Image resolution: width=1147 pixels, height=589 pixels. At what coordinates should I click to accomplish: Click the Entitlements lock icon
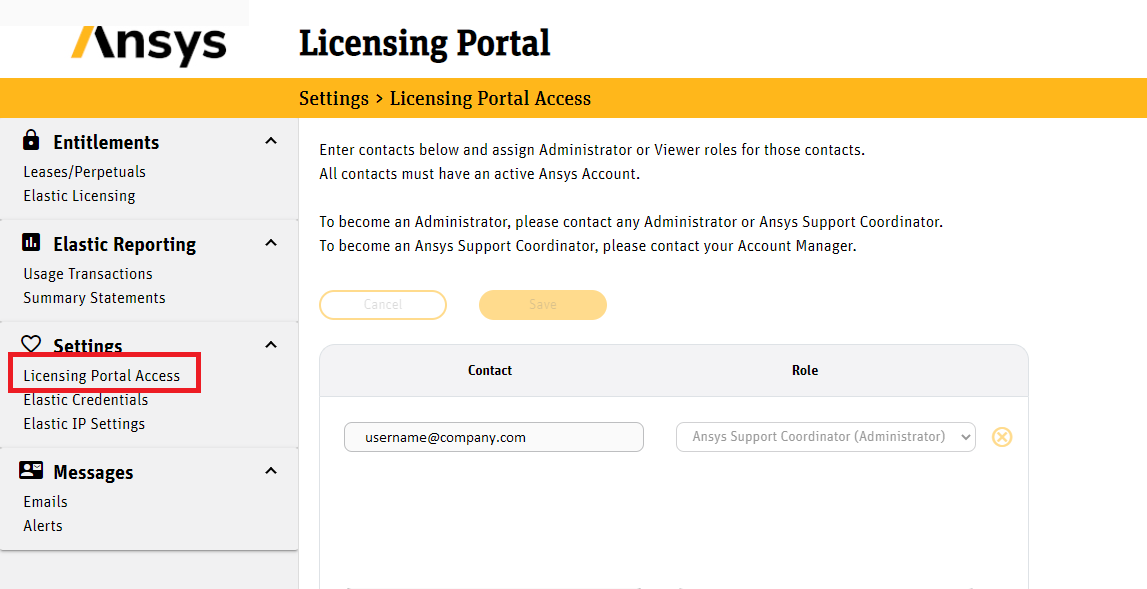point(31,139)
